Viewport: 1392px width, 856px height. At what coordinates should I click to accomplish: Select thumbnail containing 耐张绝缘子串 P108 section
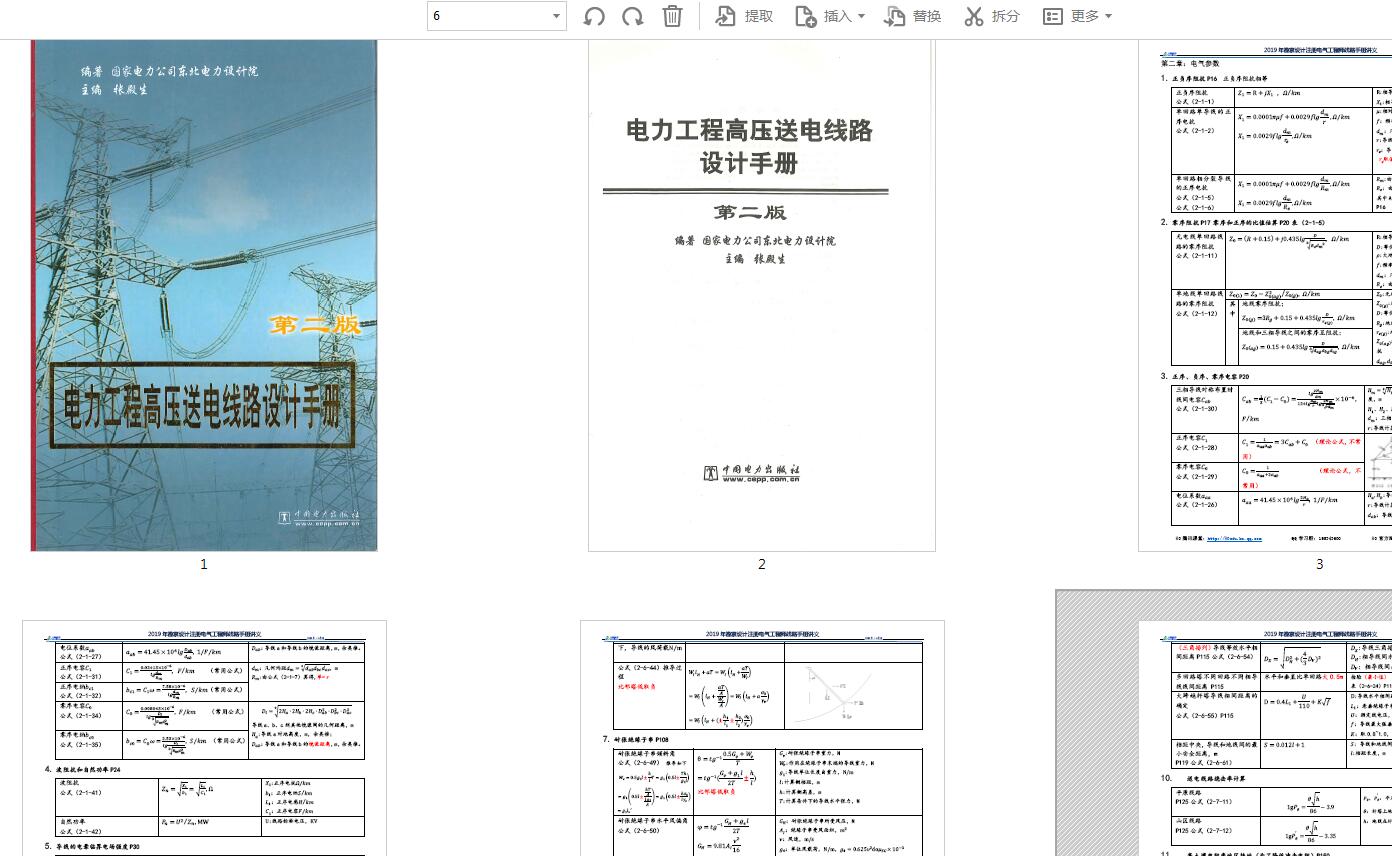[762, 738]
